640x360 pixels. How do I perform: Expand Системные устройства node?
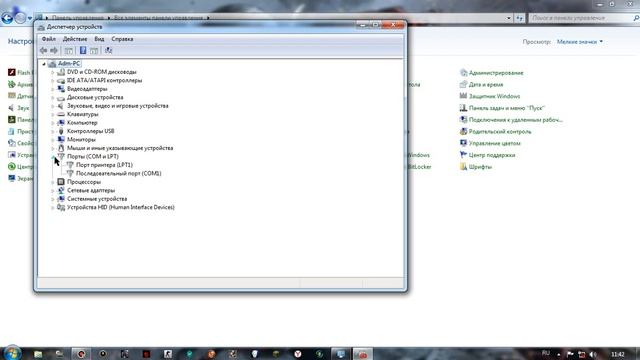52,199
